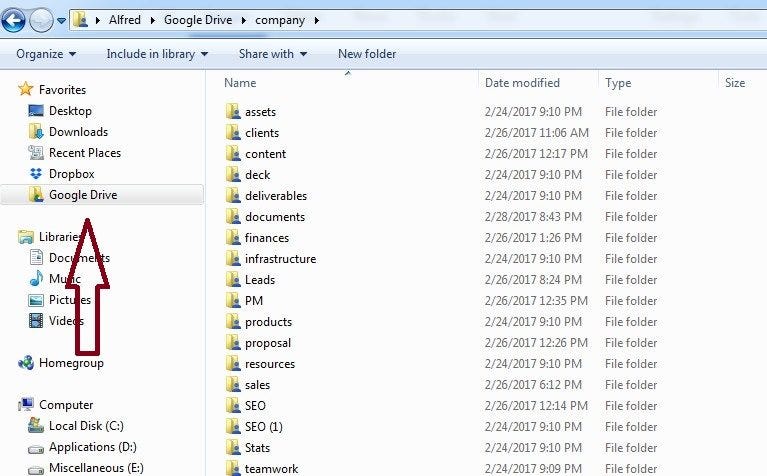
Task: Click the content folder icon
Action: coord(233,154)
